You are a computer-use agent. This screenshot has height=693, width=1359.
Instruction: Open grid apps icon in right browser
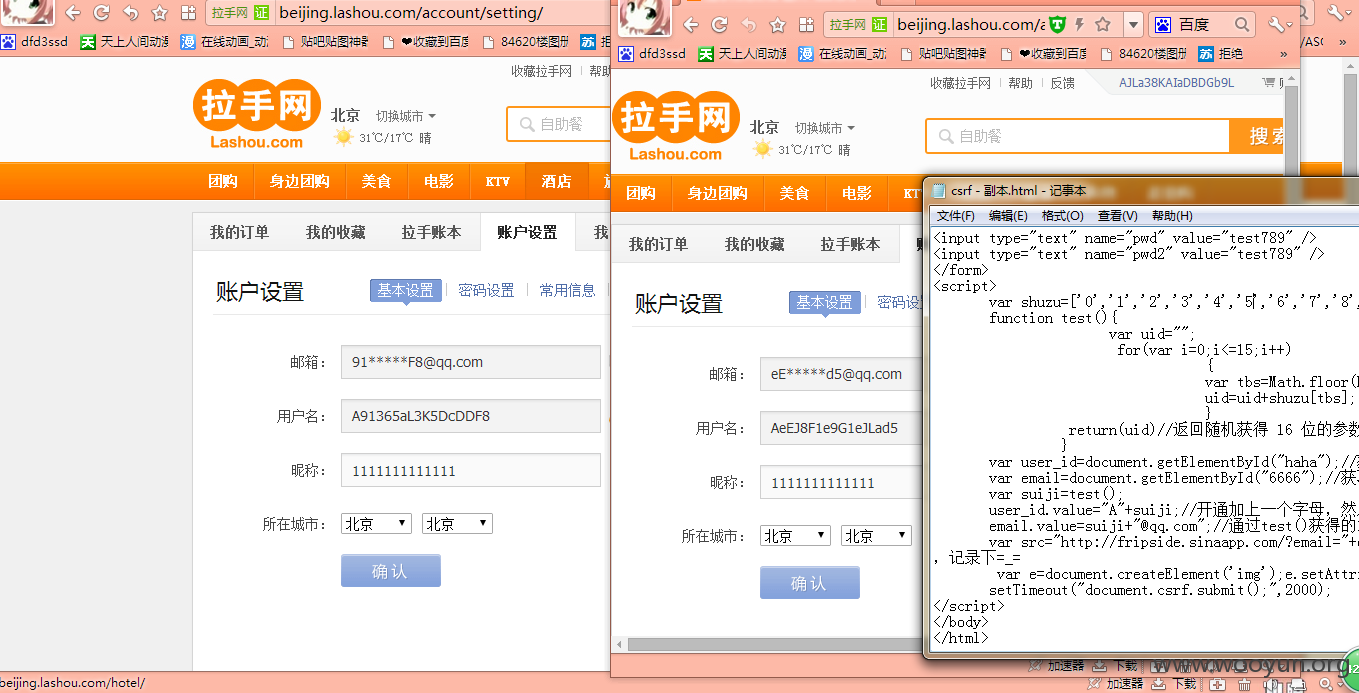coord(805,24)
